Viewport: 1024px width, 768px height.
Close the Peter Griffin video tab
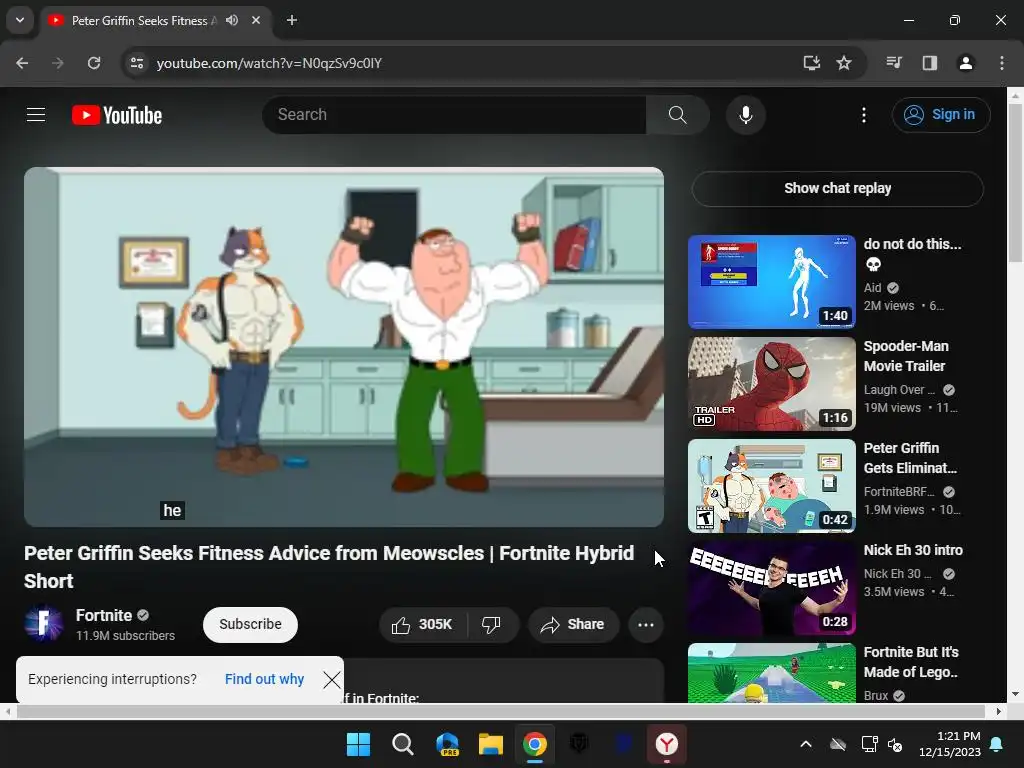[x=256, y=20]
